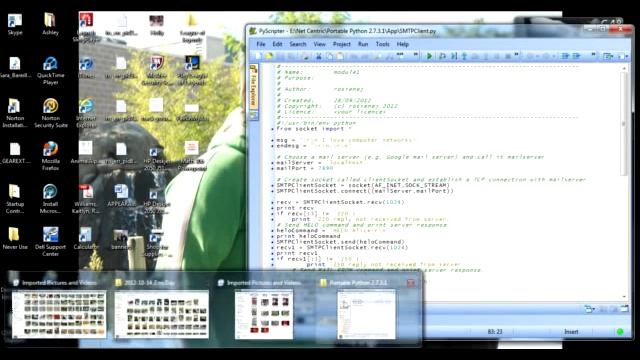Open the Run menu in PyScripter

363,44
